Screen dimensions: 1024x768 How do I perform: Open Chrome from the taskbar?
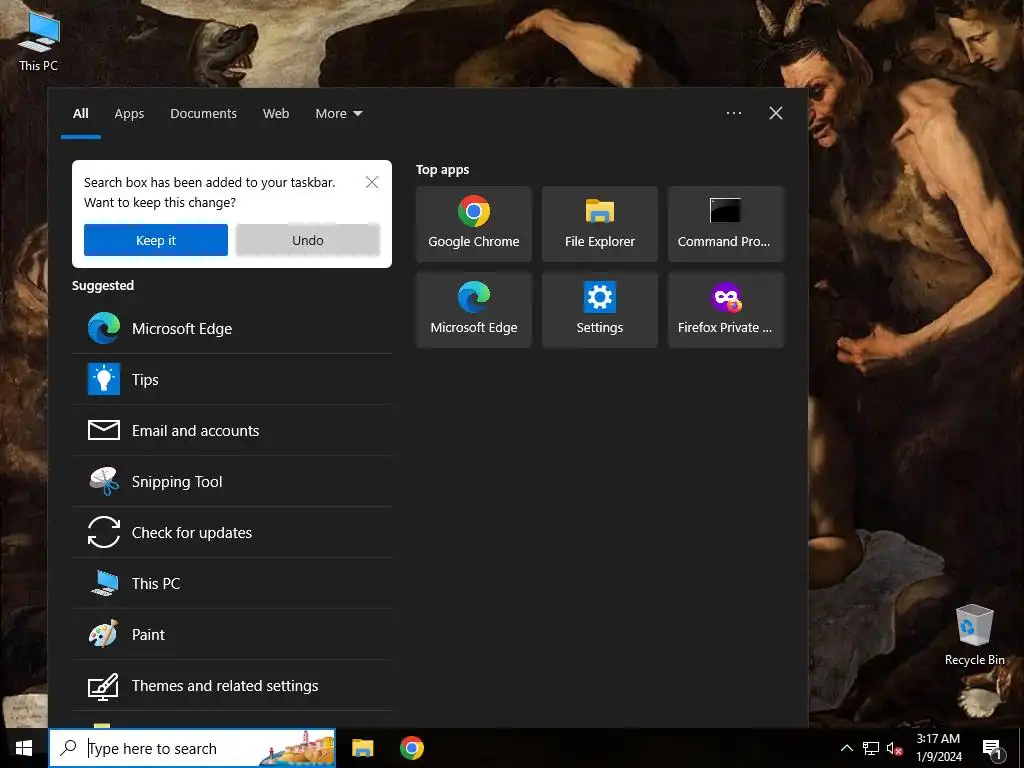(411, 748)
